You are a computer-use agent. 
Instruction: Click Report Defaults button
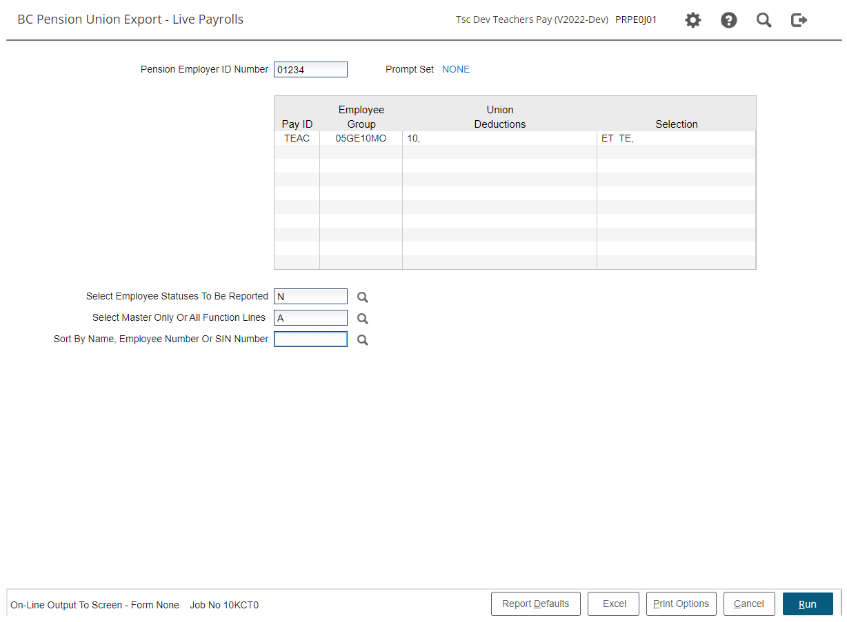pyautogui.click(x=535, y=604)
